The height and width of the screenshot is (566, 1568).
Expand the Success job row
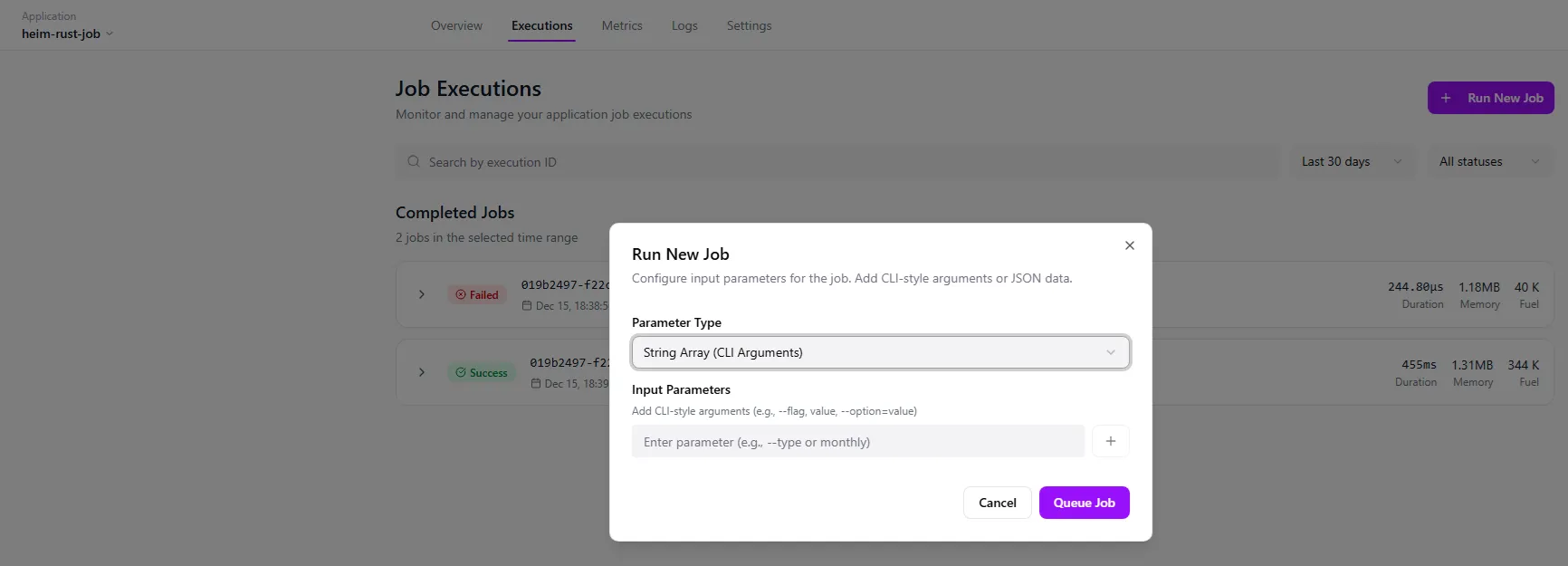422,372
